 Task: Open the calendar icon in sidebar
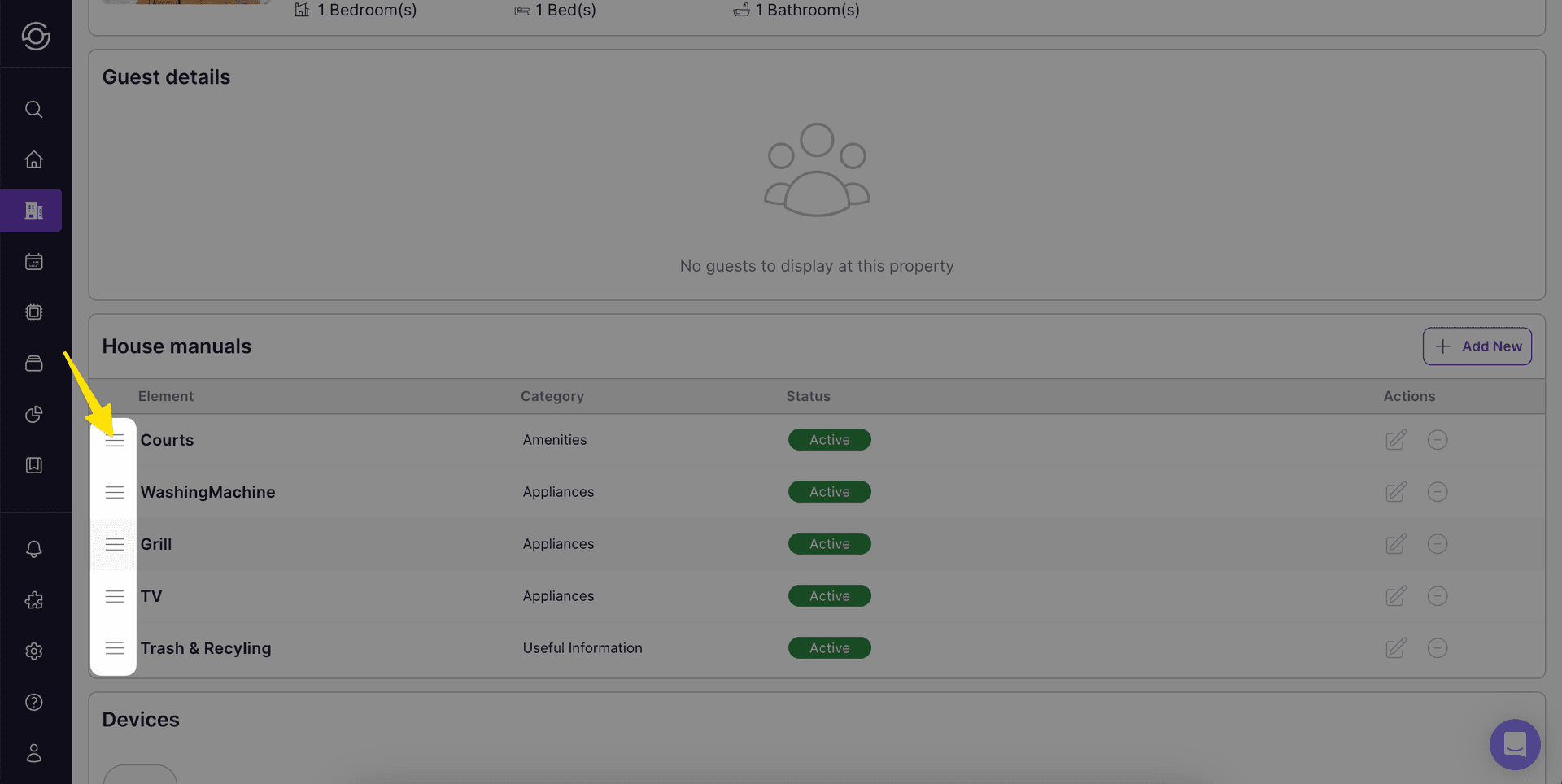(34, 261)
